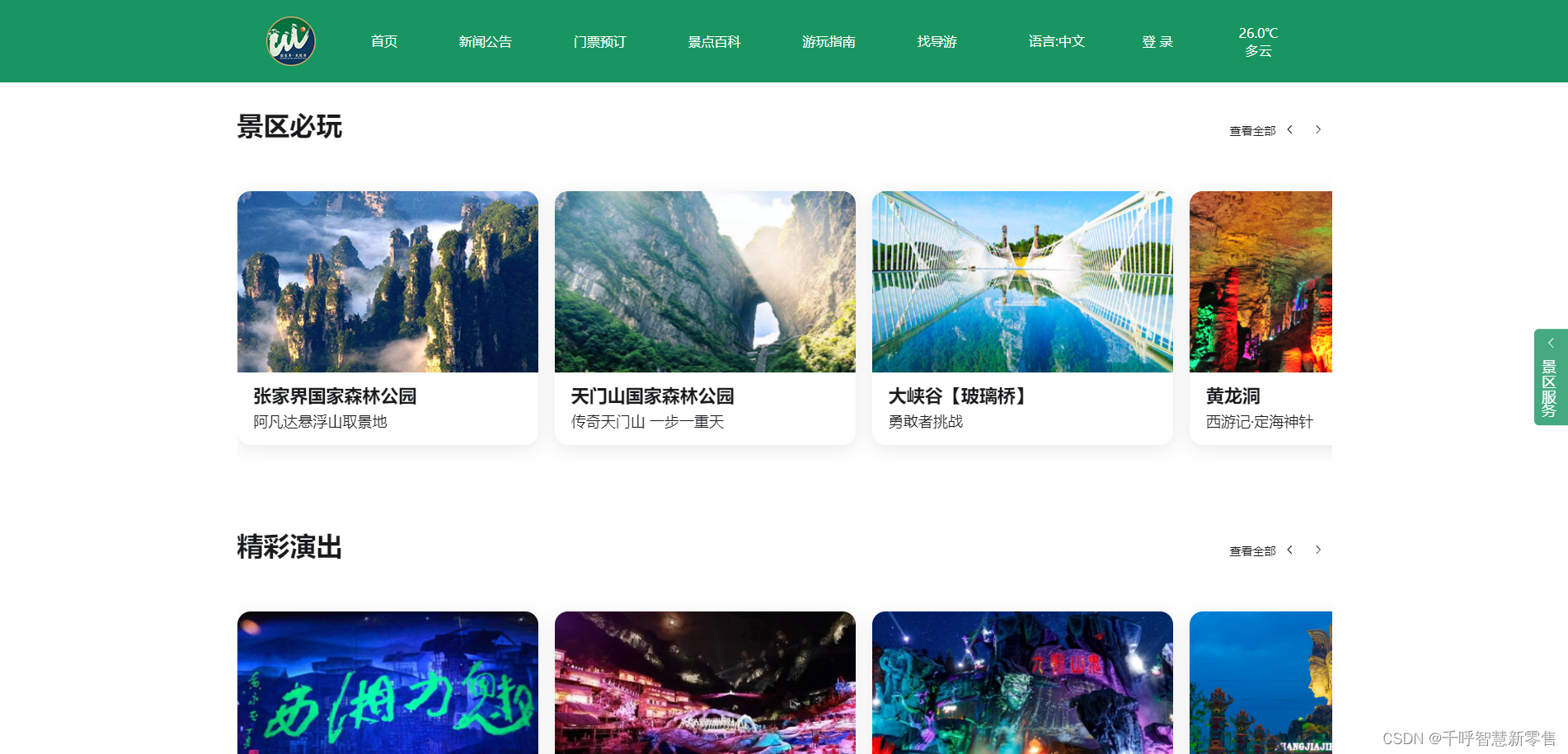The width and height of the screenshot is (1568, 754).
Task: Select 景点百科 in the top navigation
Action: [x=715, y=41]
